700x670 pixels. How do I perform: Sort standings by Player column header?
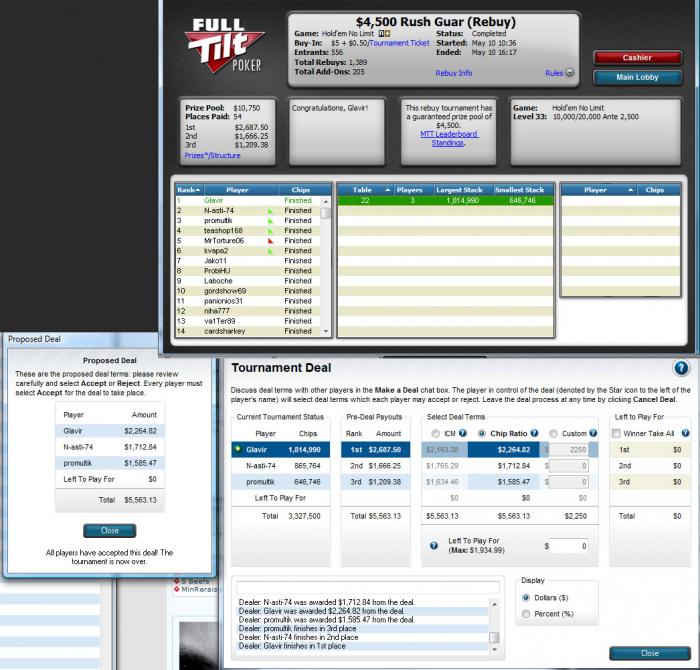coord(241,190)
